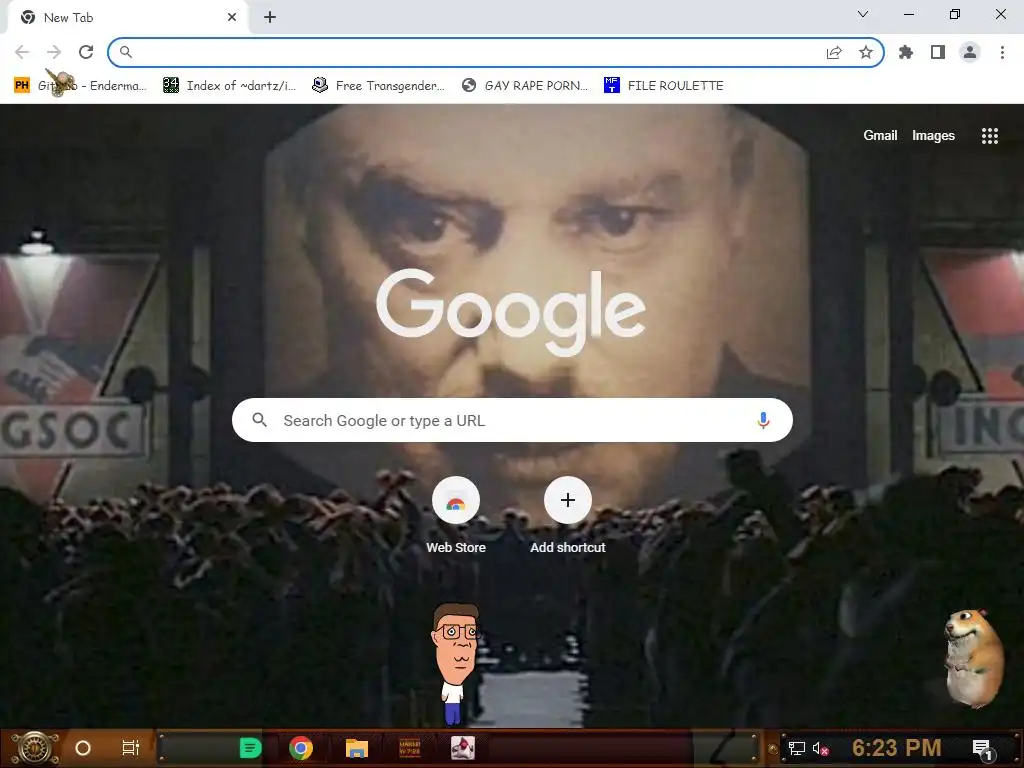Viewport: 1024px width, 768px height.
Task: Open the clock showing 6:23 PM
Action: pyautogui.click(x=897, y=748)
